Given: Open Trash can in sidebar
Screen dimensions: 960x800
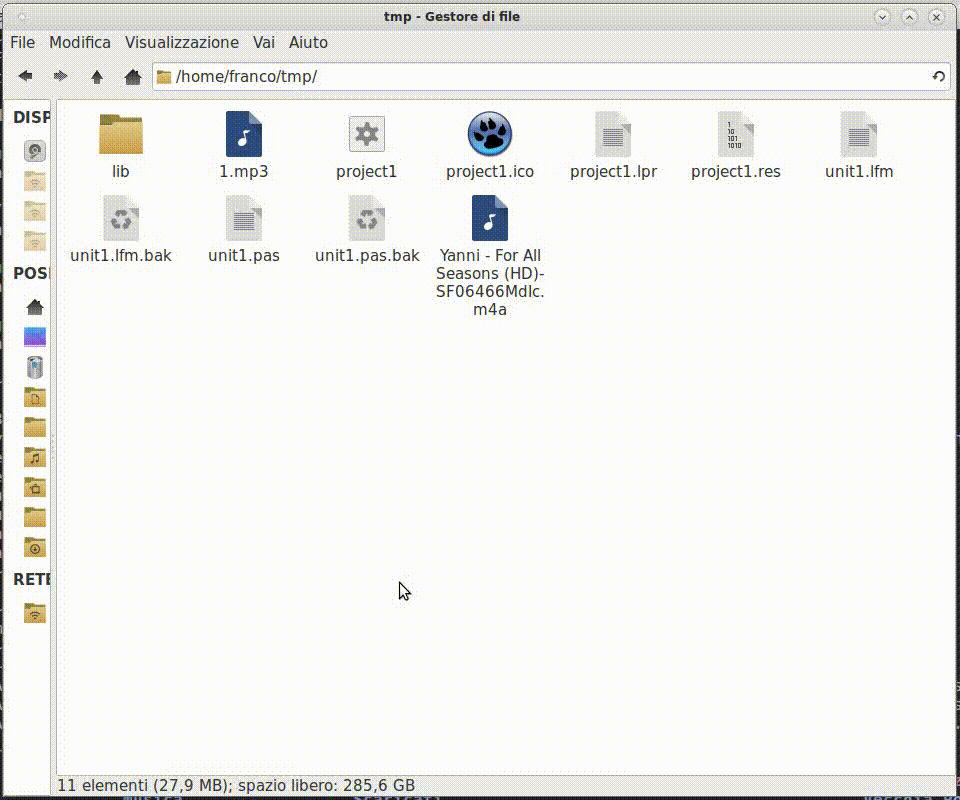Looking at the screenshot, I should click(35, 367).
